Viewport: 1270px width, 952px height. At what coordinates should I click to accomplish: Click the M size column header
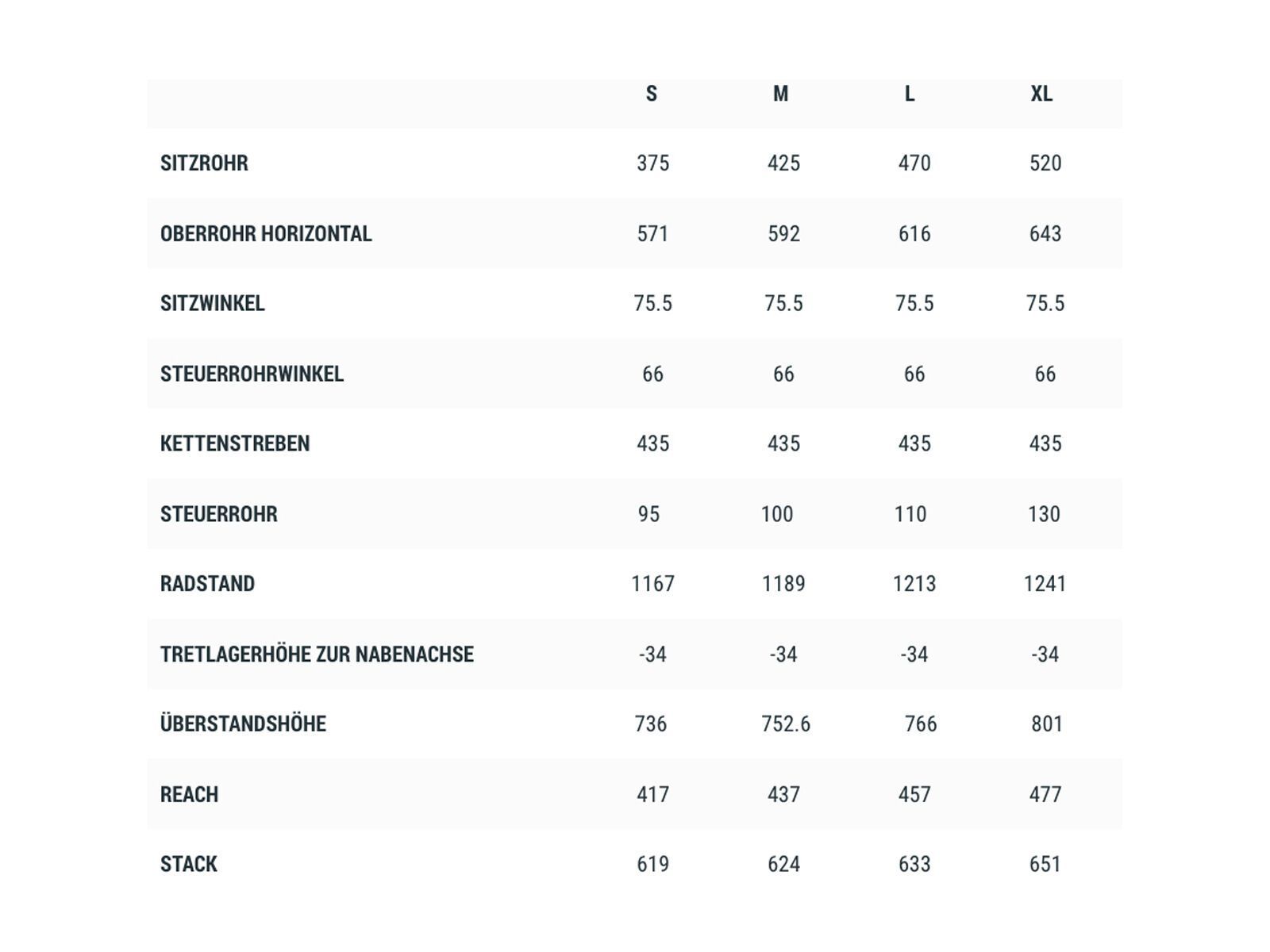(x=781, y=94)
